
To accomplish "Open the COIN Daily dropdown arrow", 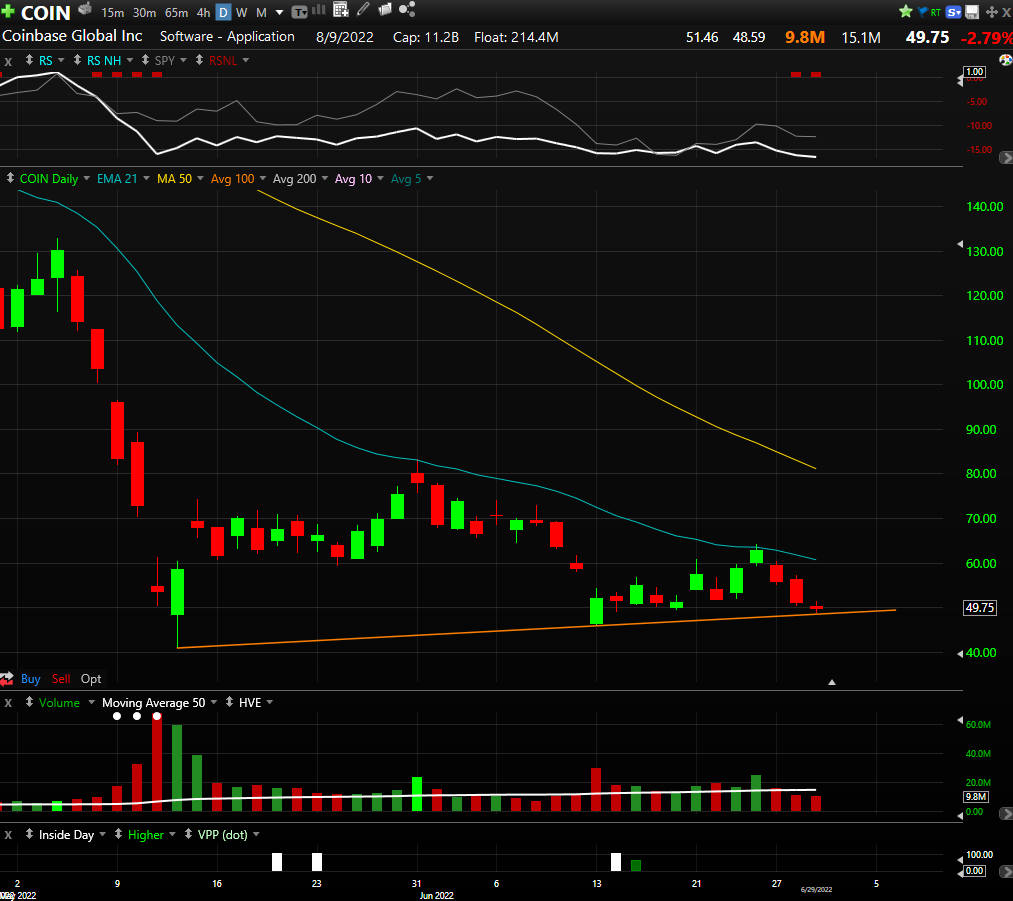I will (x=87, y=178).
